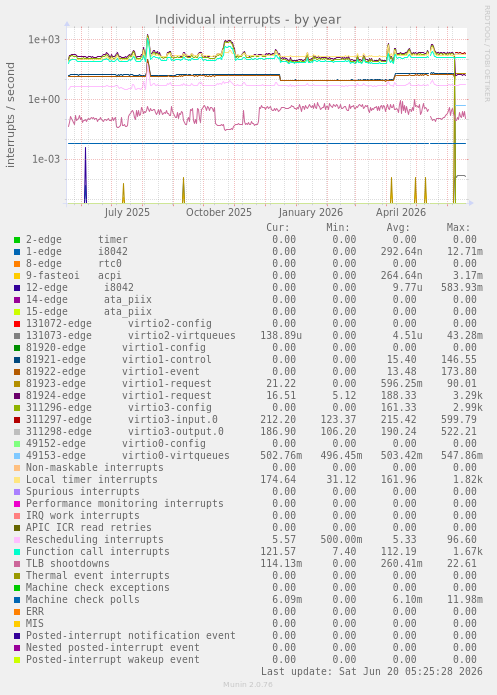Click the 81923-edge virtio1-request legend label

click(x=119, y=383)
